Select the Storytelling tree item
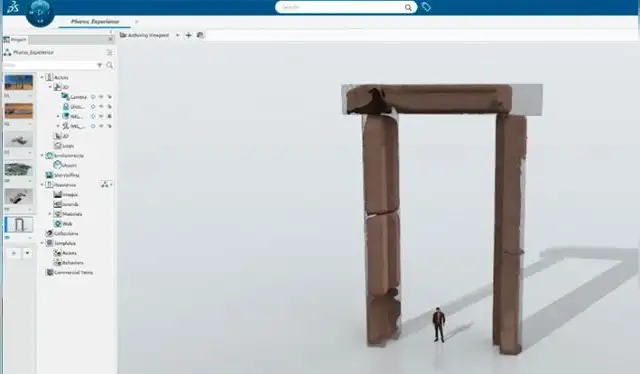This screenshot has width=640, height=374. click(67, 175)
